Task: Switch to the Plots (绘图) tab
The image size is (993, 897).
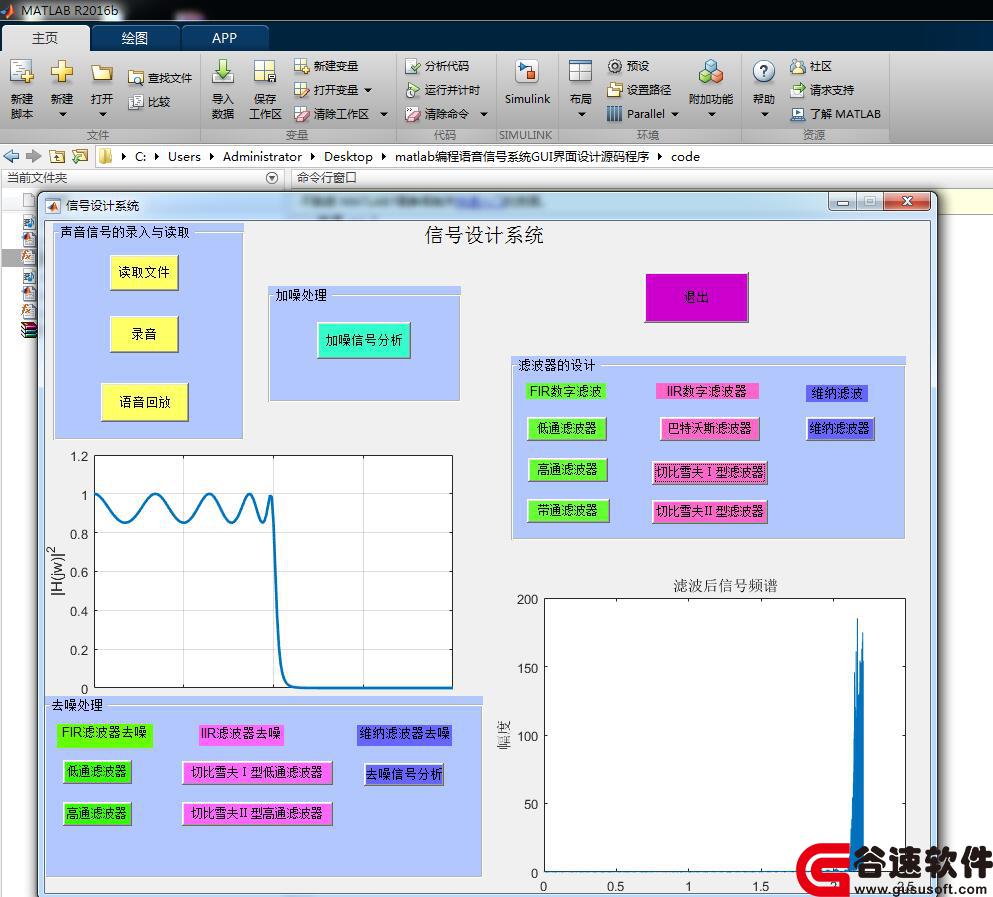Action: (x=135, y=38)
